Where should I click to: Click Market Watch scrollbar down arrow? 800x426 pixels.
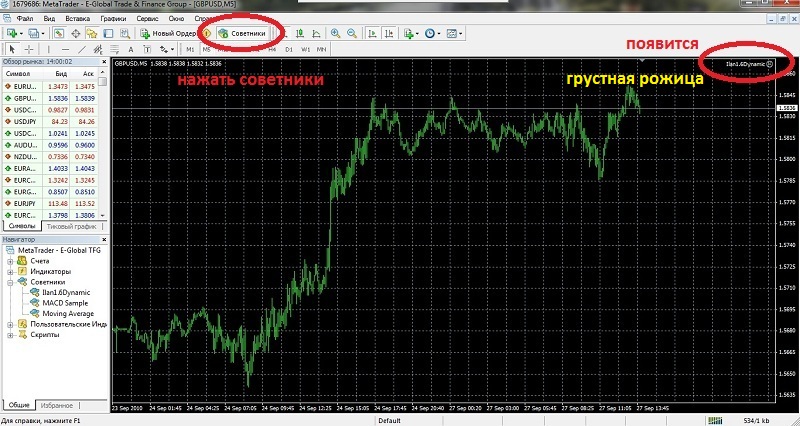[x=103, y=216]
